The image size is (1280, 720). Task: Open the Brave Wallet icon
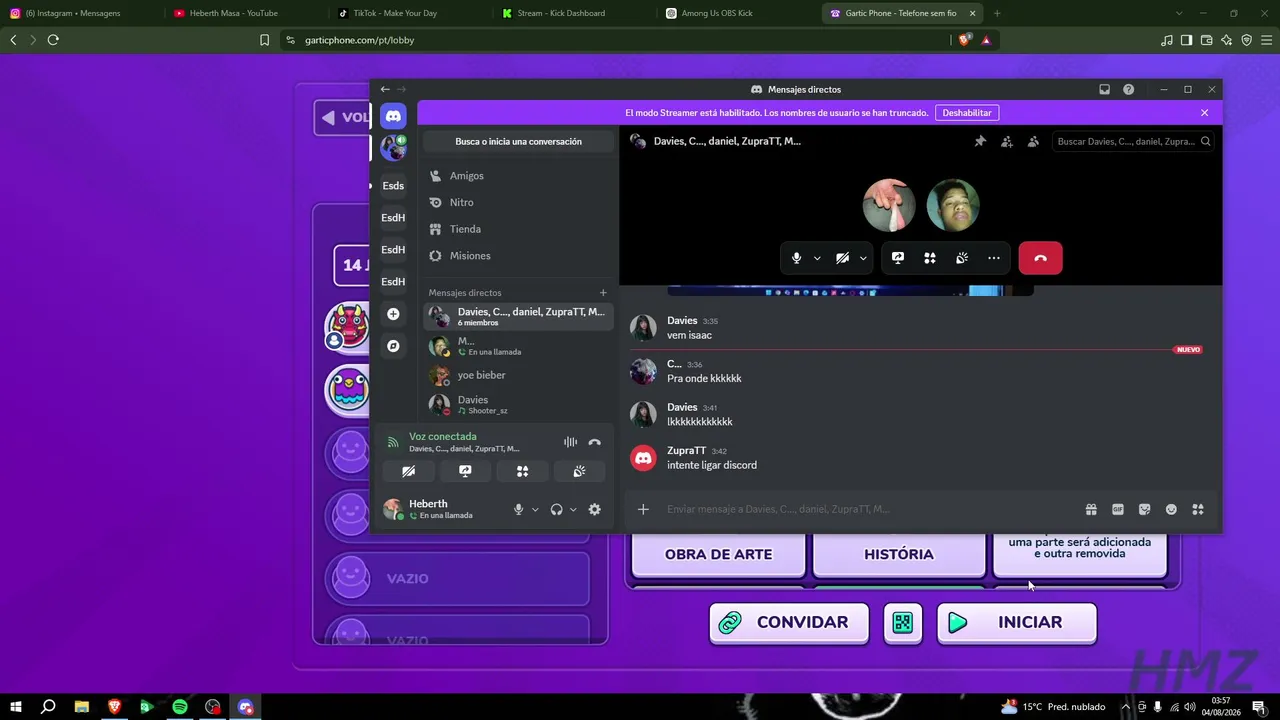[1206, 40]
